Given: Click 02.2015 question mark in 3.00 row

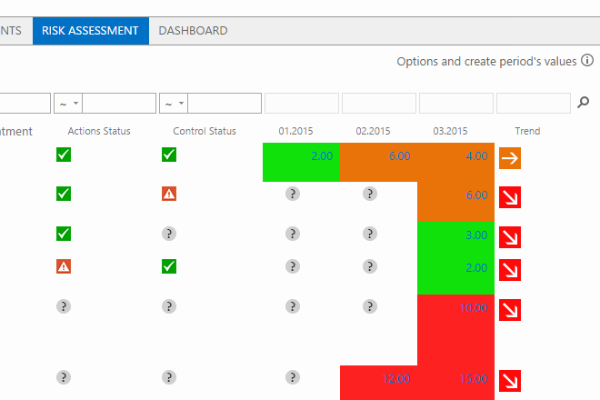Looking at the screenshot, I should point(370,233).
